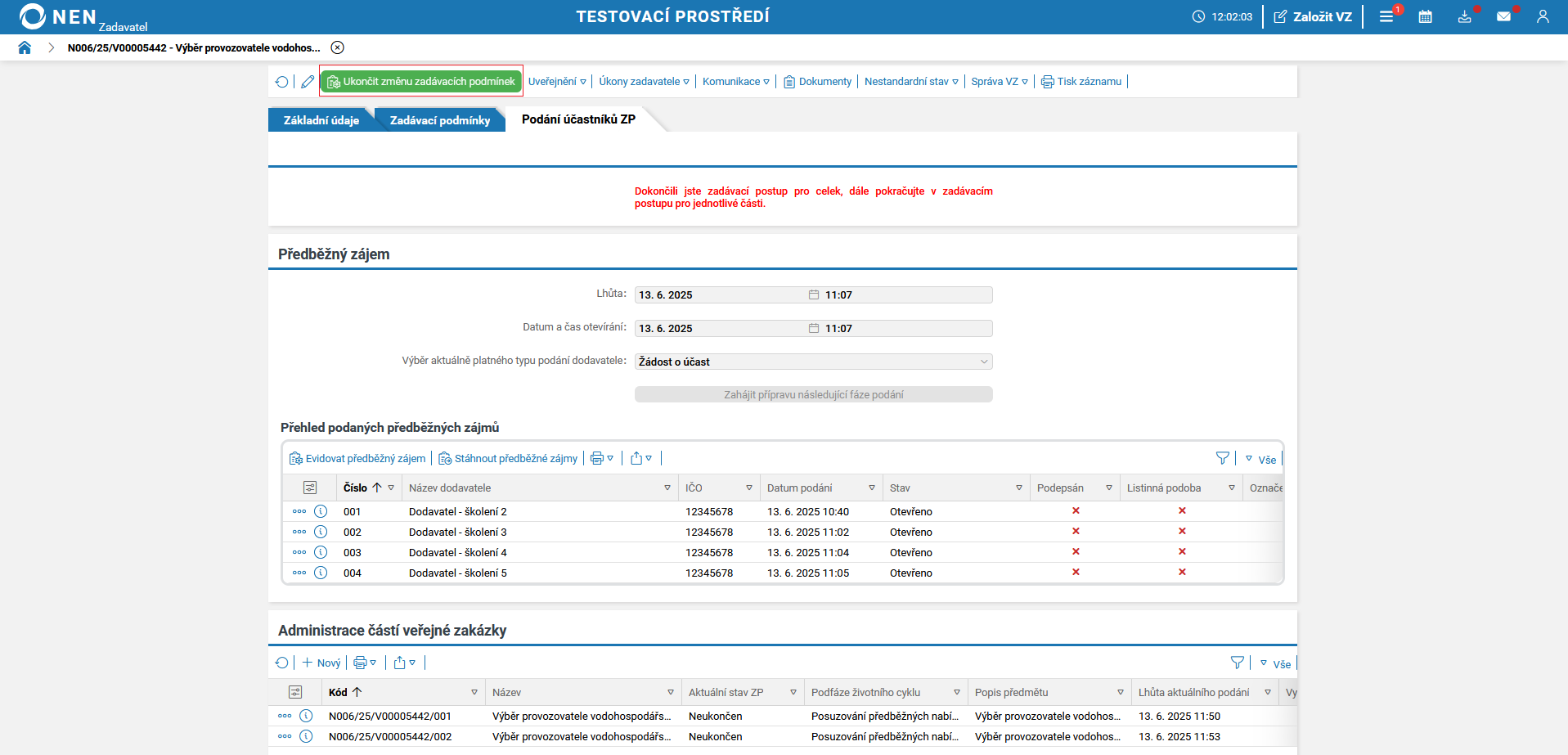Open column settings in Administrace částí table
This screenshot has height=755, width=1568.
(295, 692)
